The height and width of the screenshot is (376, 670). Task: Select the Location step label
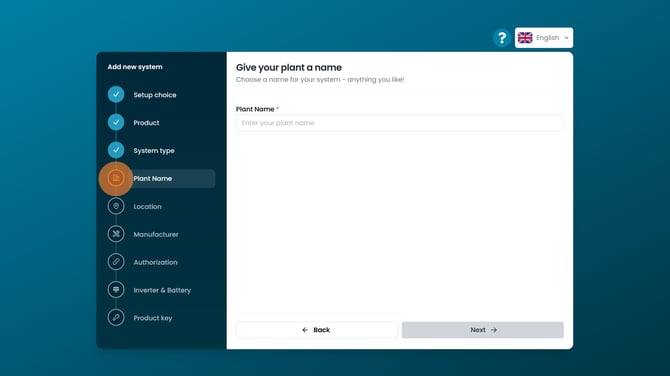(x=147, y=206)
